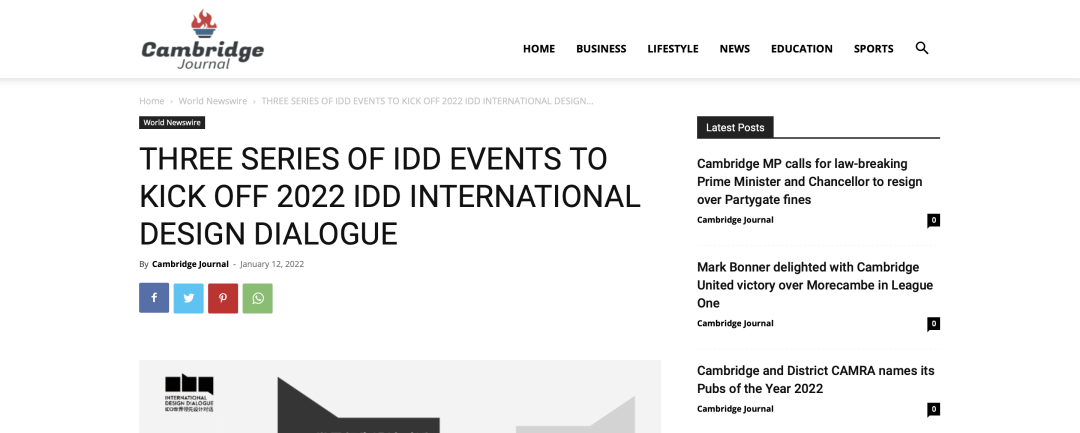
Task: Share article on Pinterest
Action: [x=223, y=298]
